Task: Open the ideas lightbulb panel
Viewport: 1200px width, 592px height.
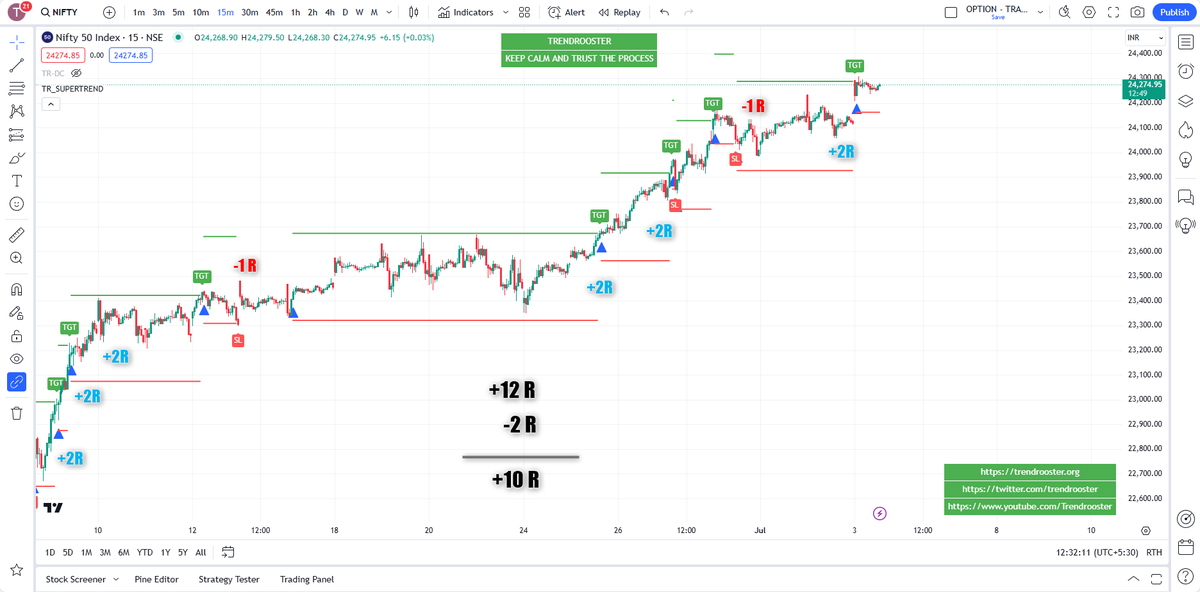Action: [x=1185, y=158]
